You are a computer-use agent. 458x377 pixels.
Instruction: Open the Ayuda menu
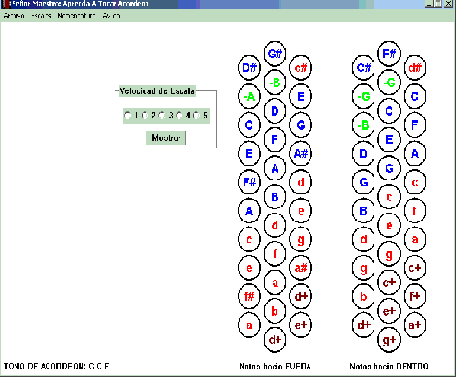pyautogui.click(x=111, y=16)
